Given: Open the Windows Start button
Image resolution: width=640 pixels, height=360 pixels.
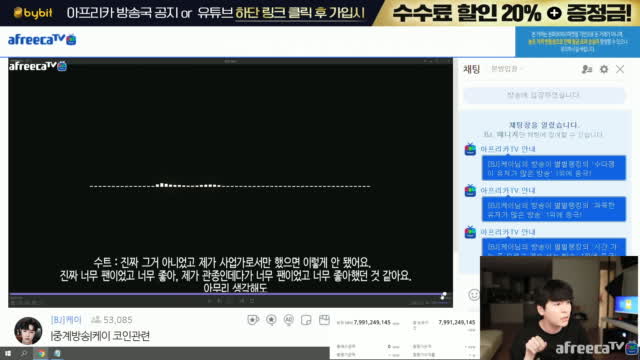Looking at the screenshot, I should coord(8,353).
